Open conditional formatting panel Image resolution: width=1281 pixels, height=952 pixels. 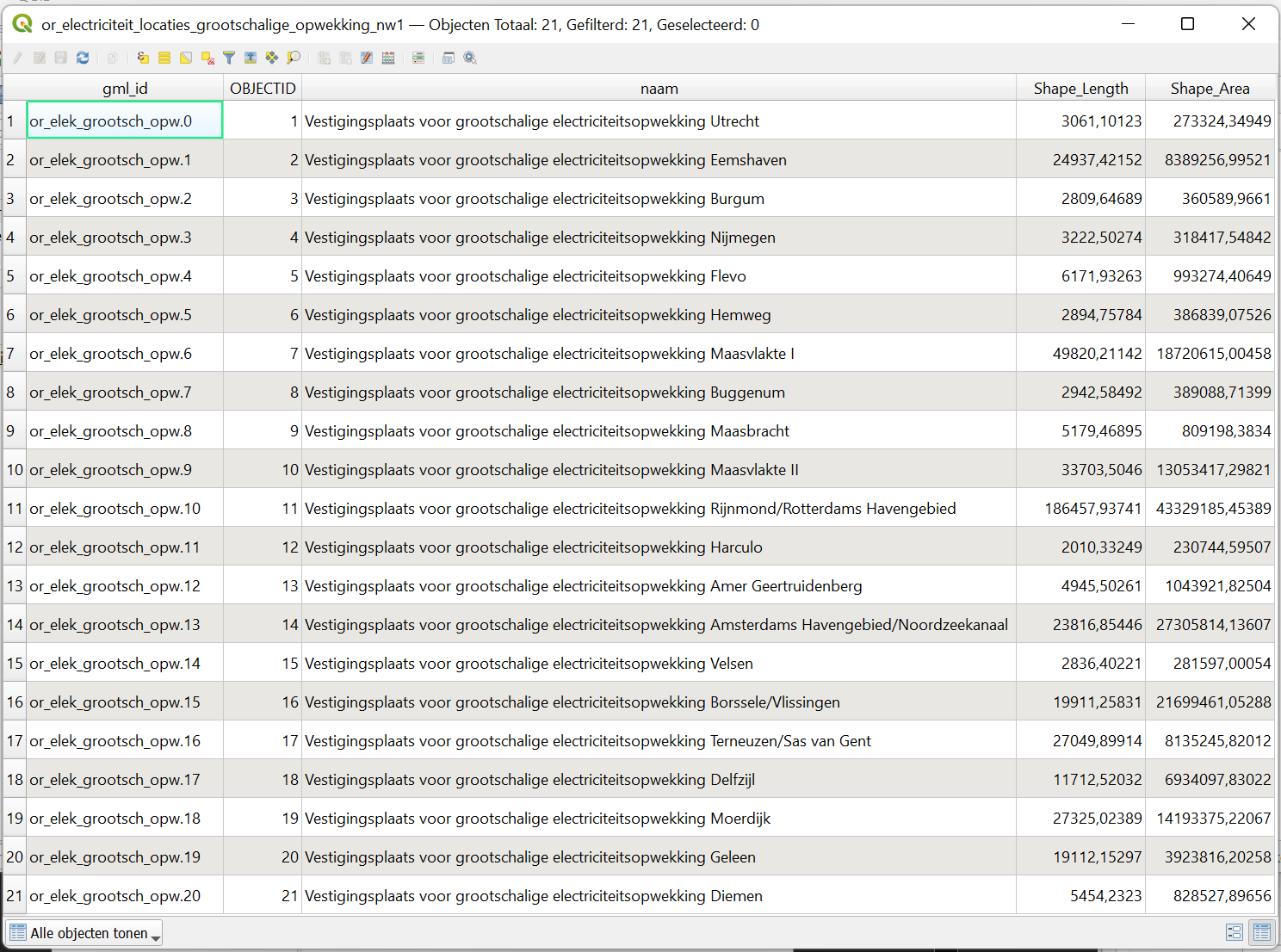[x=418, y=58]
